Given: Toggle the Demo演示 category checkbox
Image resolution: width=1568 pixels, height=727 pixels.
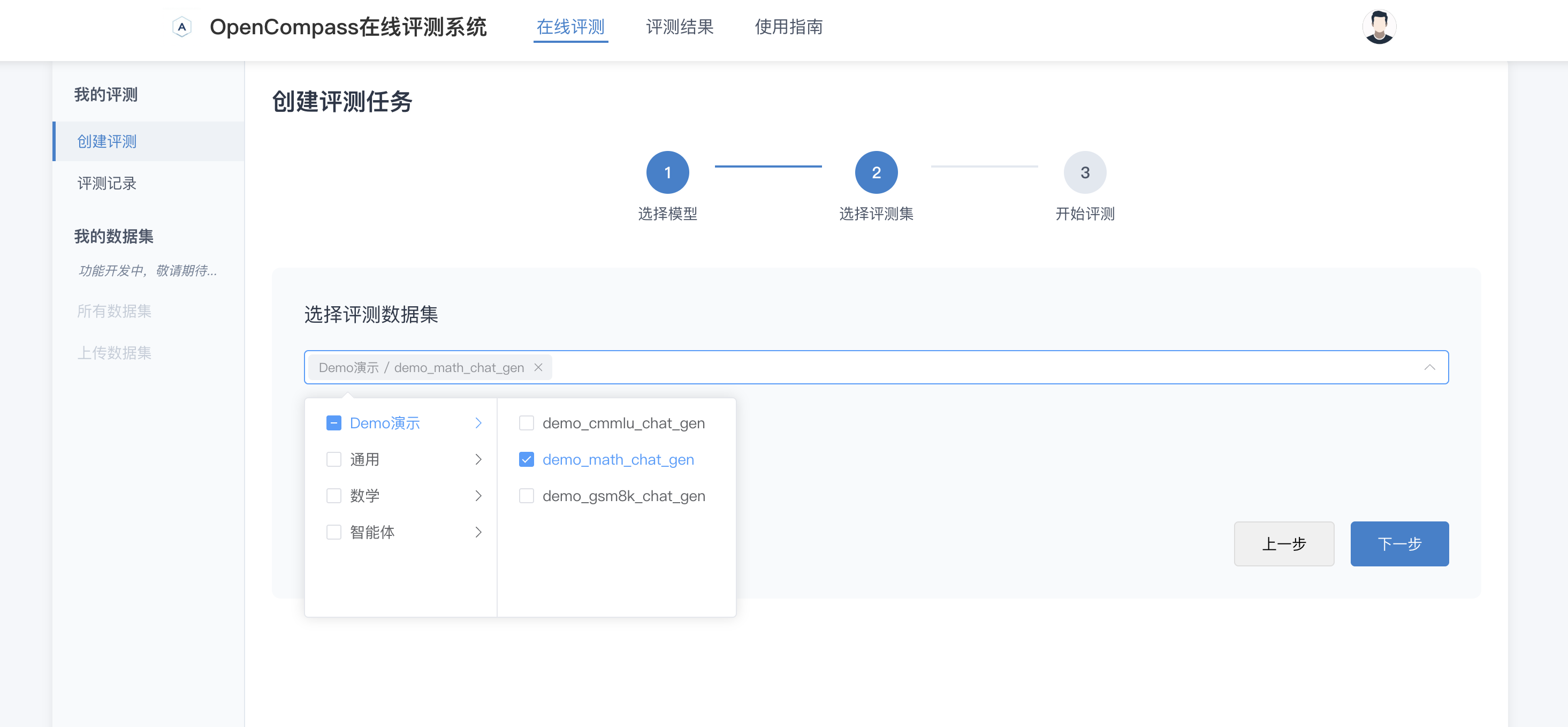Looking at the screenshot, I should pos(333,422).
